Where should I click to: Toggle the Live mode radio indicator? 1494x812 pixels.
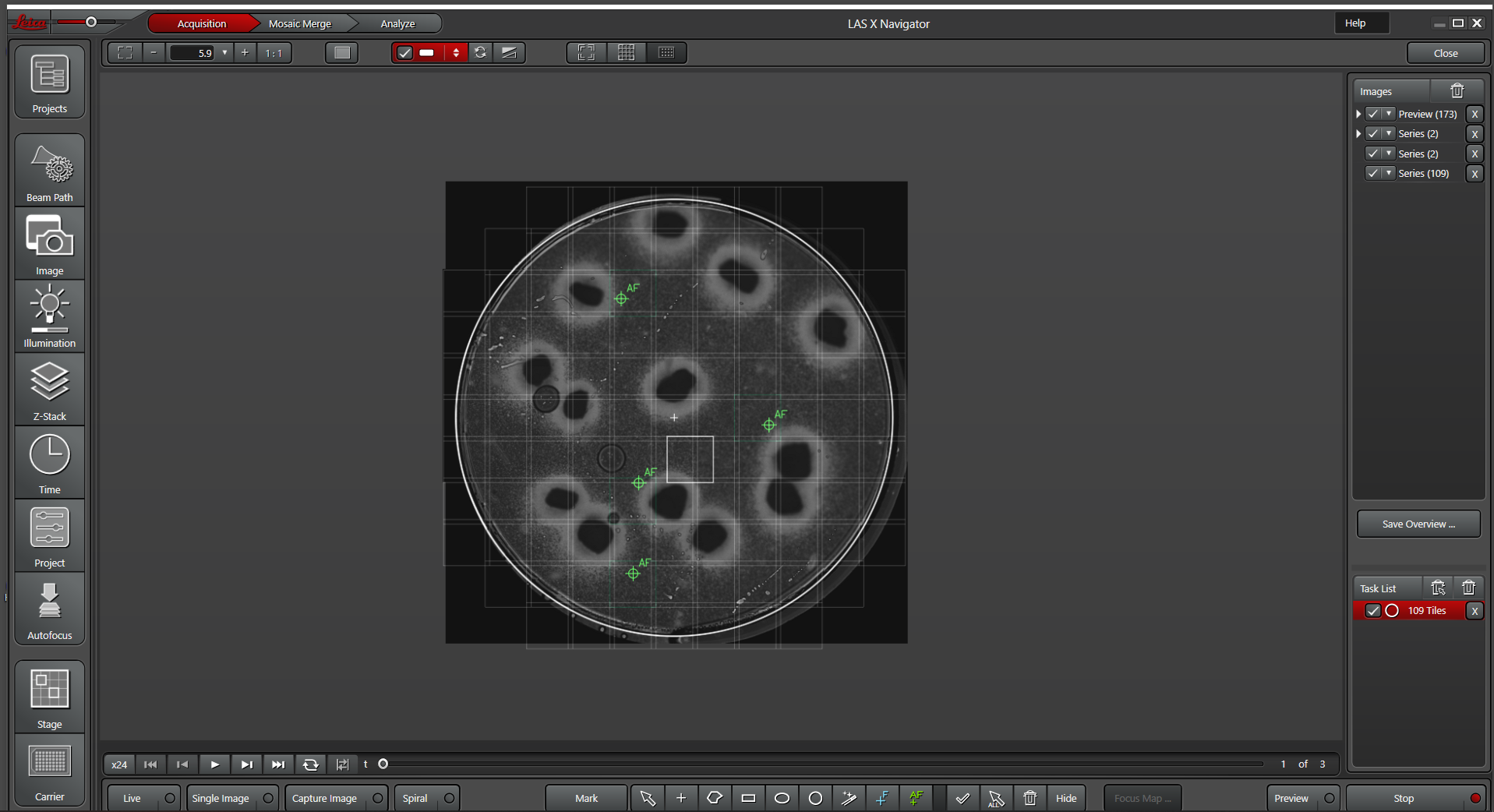(169, 798)
